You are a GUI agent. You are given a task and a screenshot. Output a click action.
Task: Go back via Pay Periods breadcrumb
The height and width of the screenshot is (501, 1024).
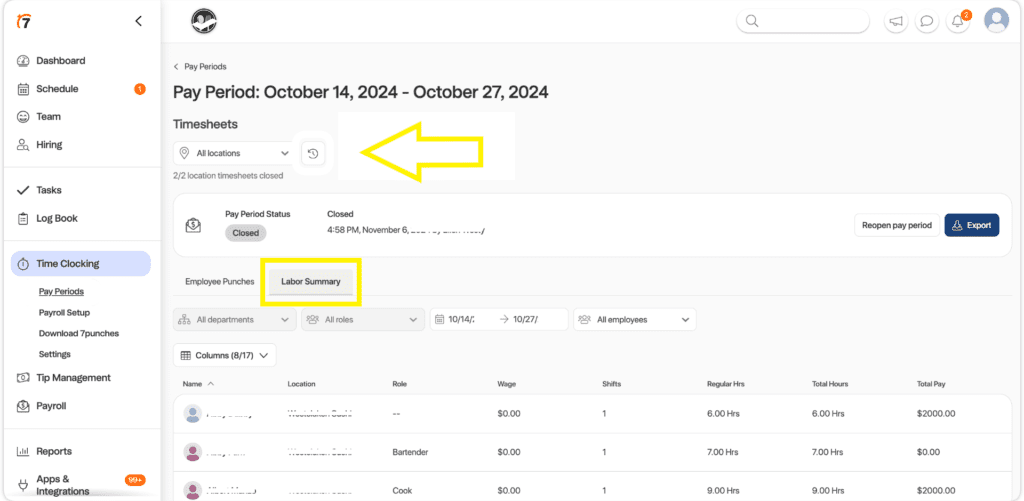(x=204, y=66)
